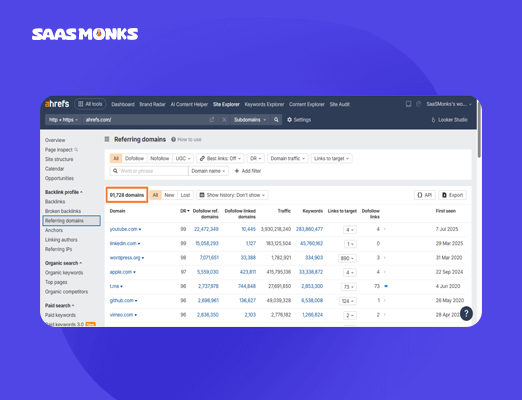Open the wordpress.org domain link
This screenshot has width=522, height=400.
125,258
